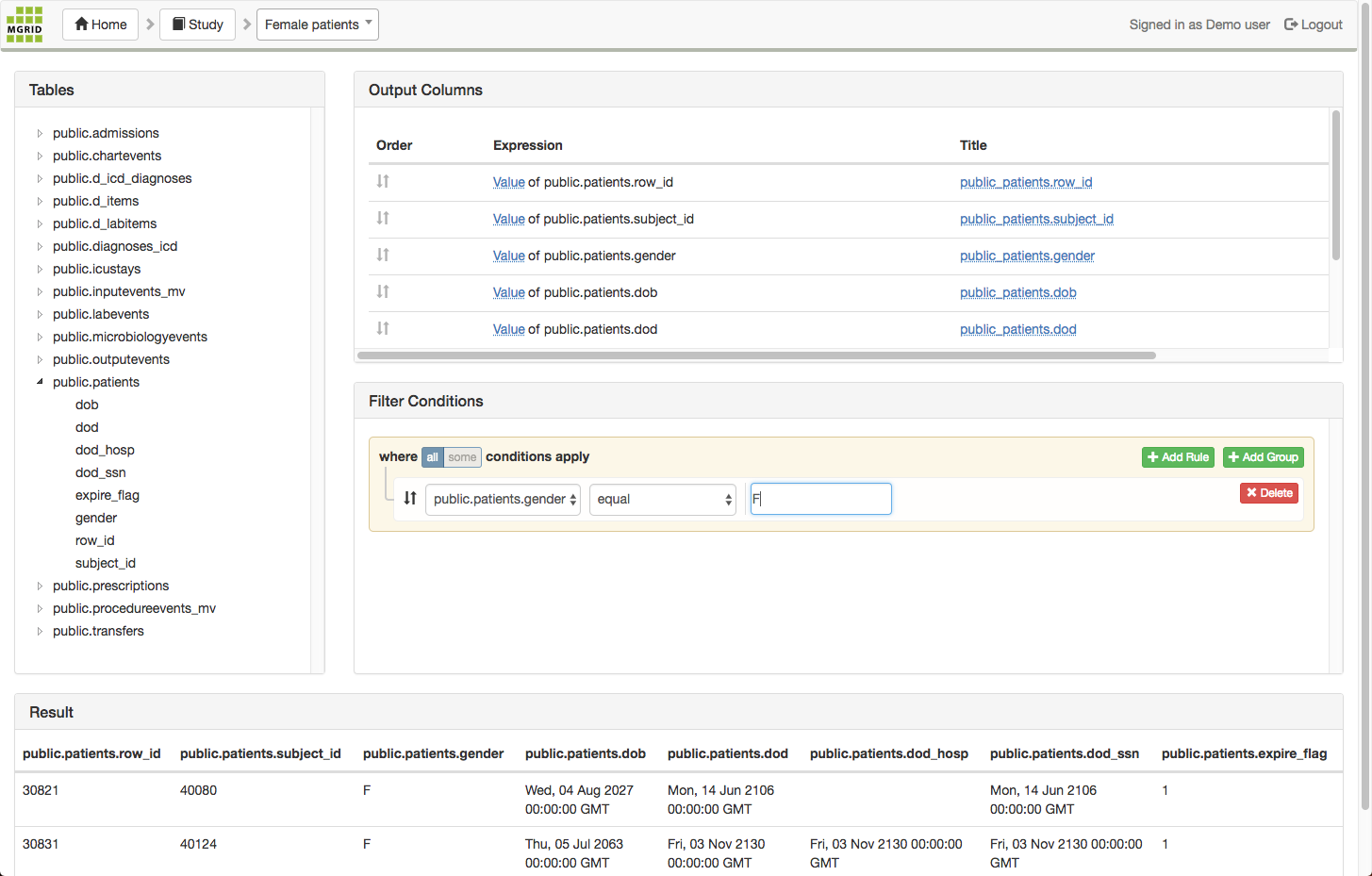
Task: Expand public.procedureevents_mv table node
Action: click(x=40, y=608)
